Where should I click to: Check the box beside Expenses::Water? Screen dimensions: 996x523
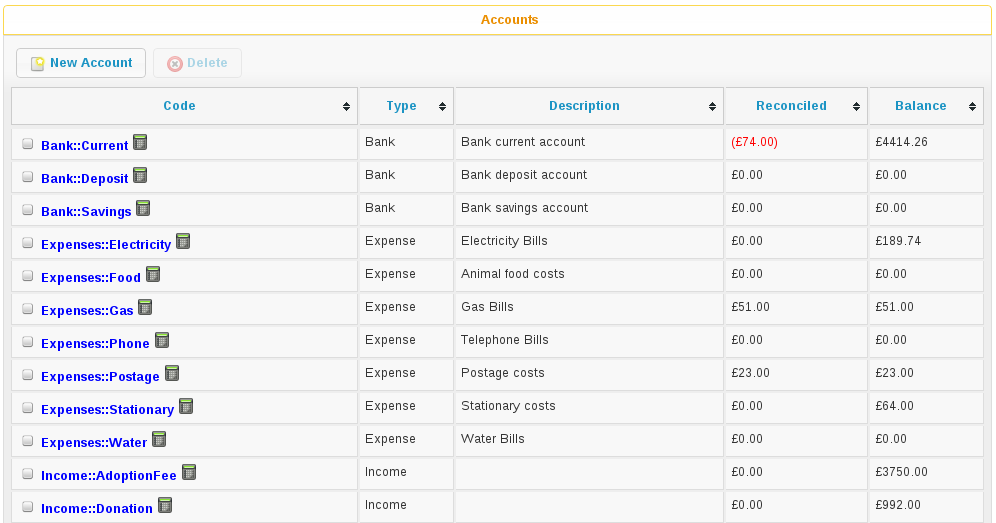tap(28, 442)
